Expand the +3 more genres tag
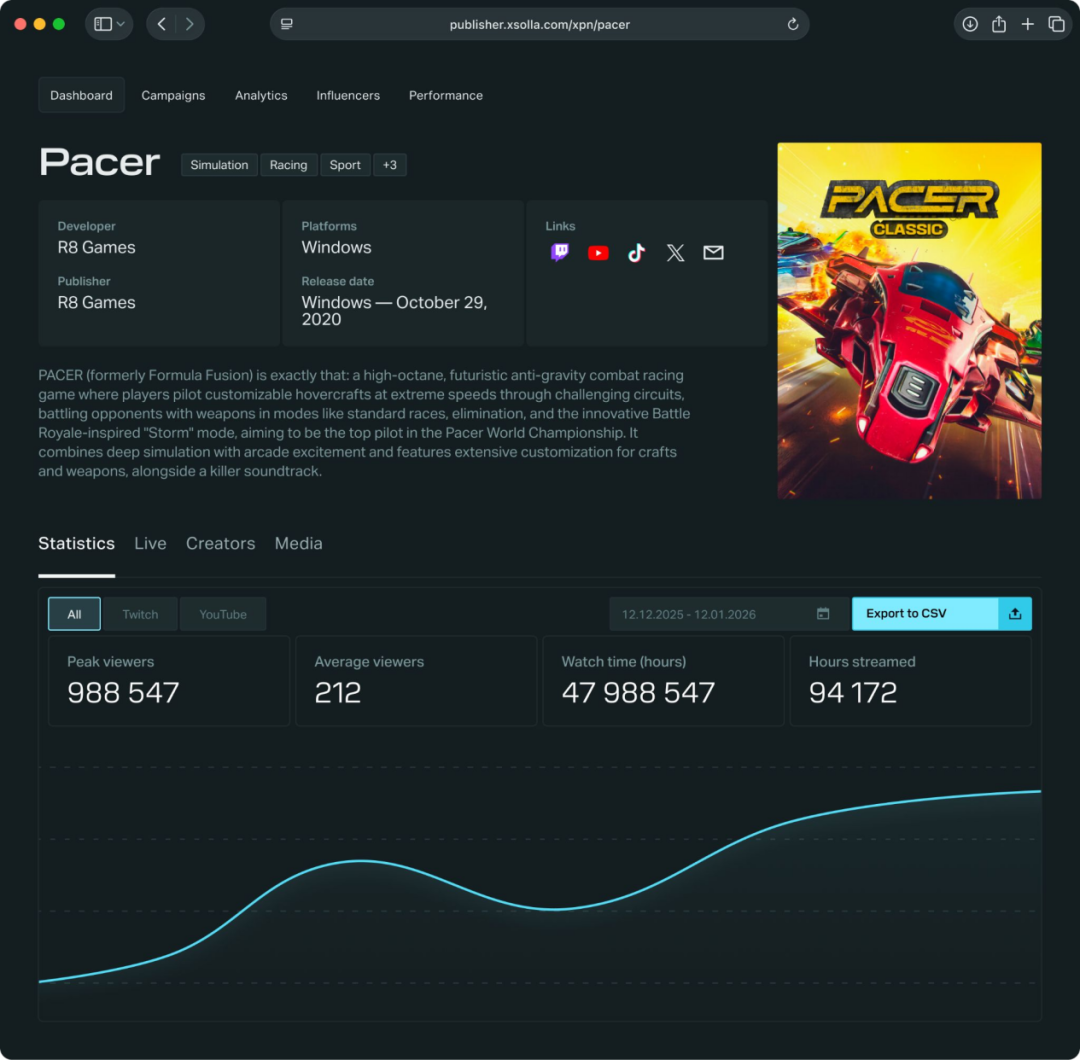This screenshot has width=1080, height=1060. (390, 165)
